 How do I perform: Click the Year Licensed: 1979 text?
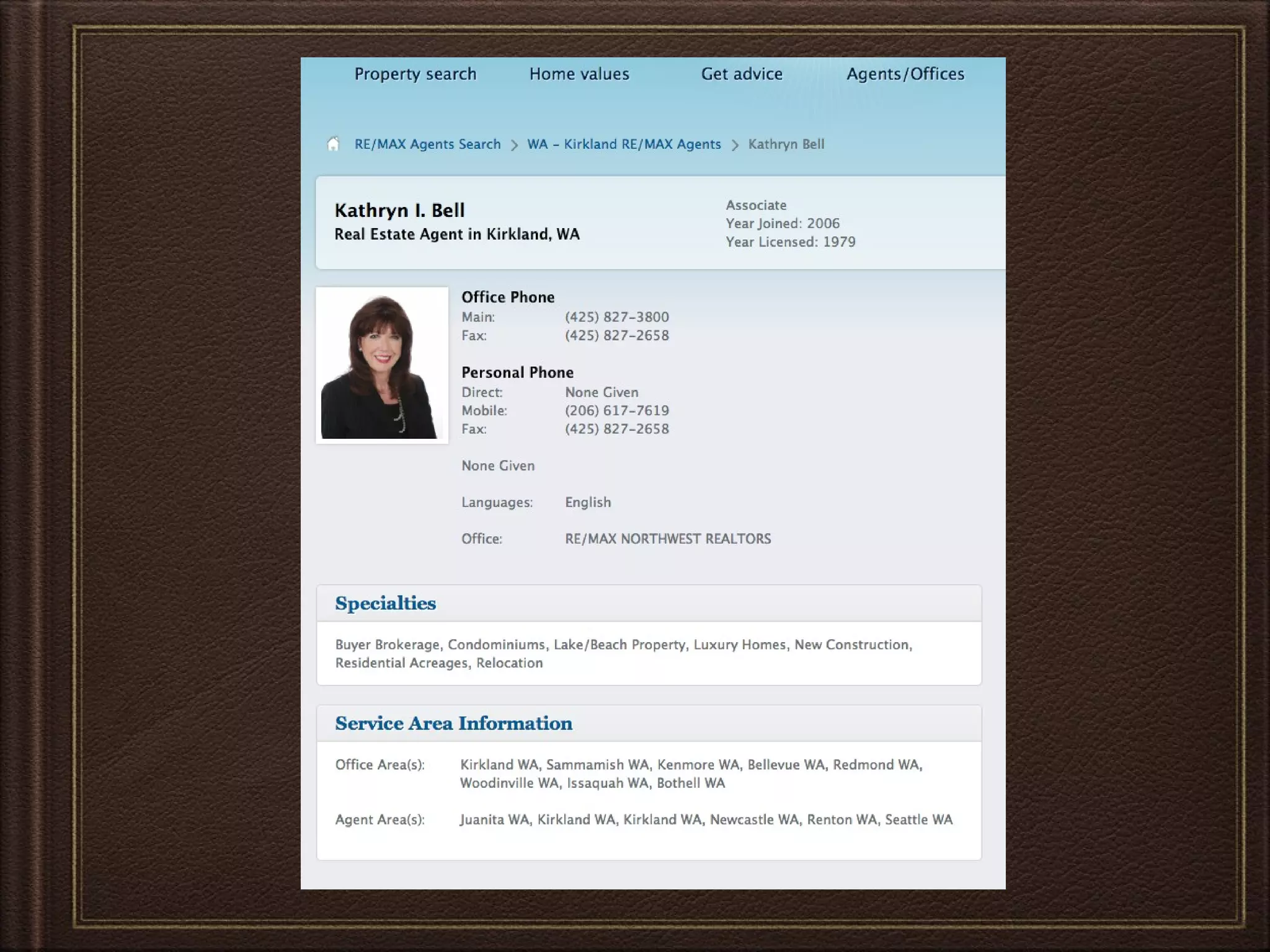pyautogui.click(x=790, y=242)
